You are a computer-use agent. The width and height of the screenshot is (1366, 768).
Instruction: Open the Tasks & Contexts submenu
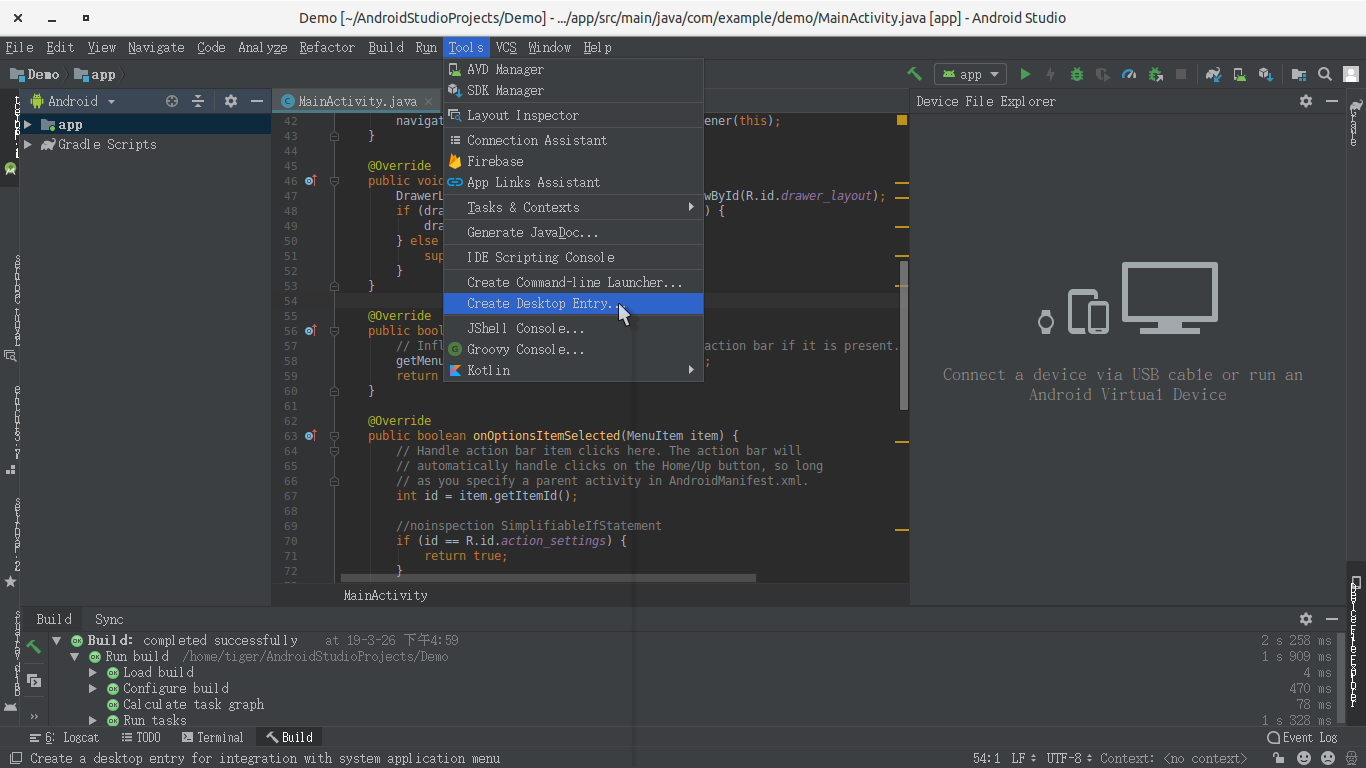pos(573,207)
